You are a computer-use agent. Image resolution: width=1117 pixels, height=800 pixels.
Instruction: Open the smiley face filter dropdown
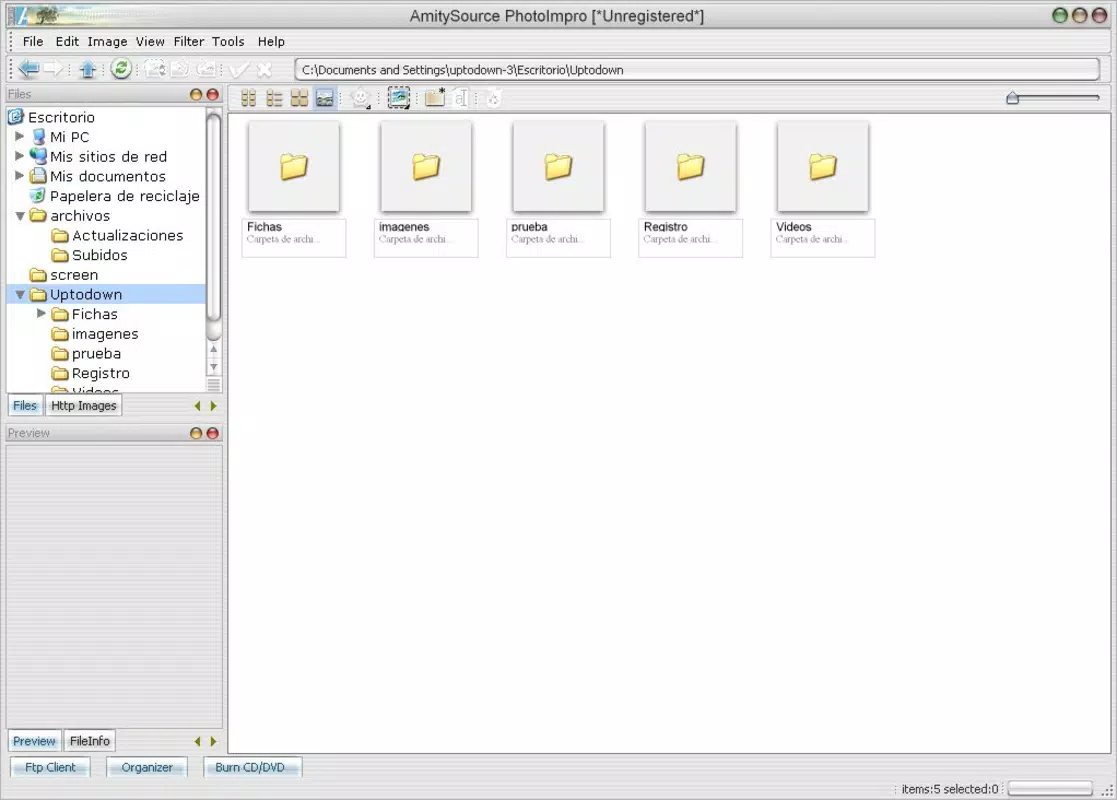point(362,98)
